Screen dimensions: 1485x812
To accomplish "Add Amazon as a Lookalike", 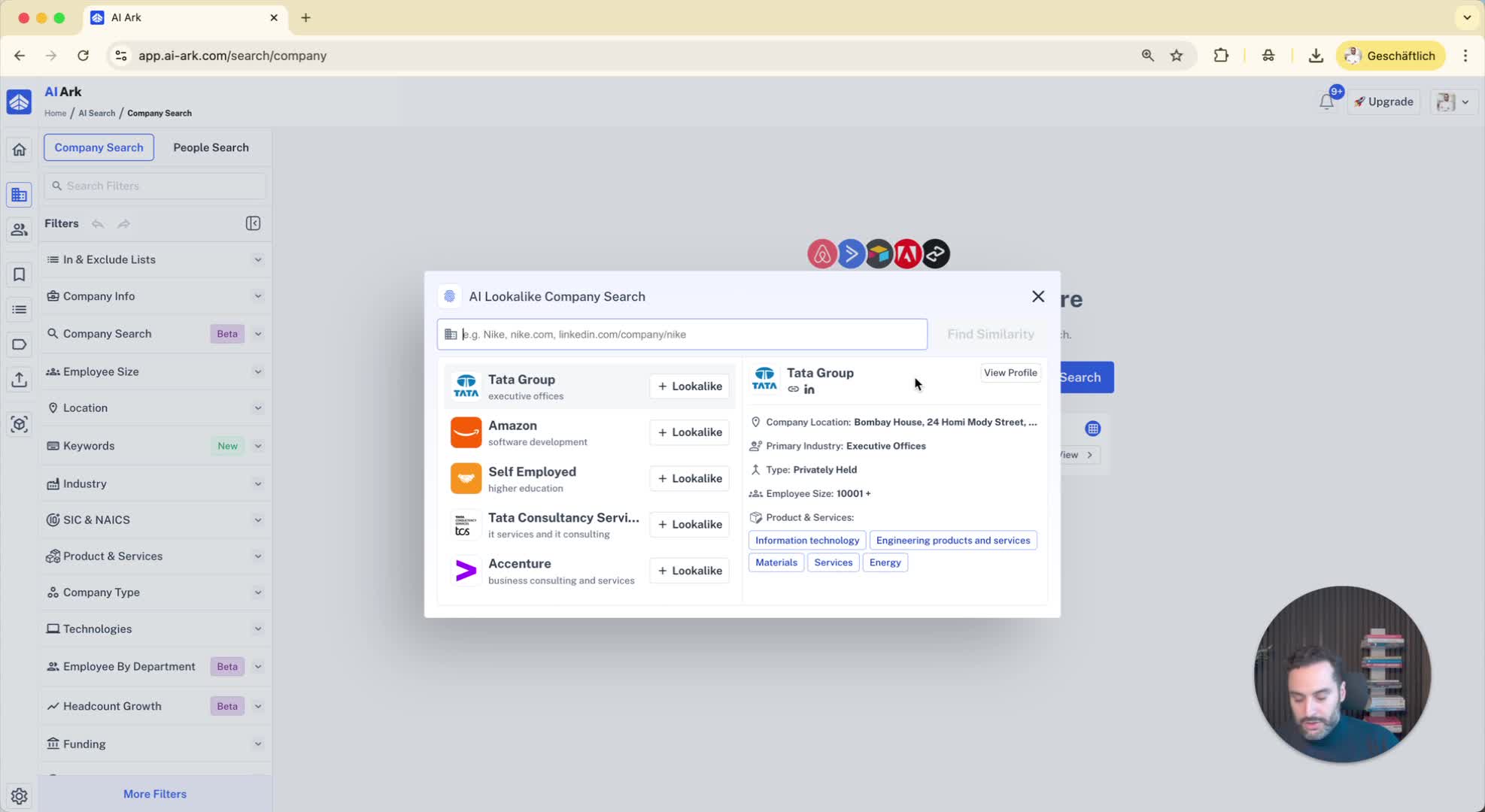I will point(689,432).
